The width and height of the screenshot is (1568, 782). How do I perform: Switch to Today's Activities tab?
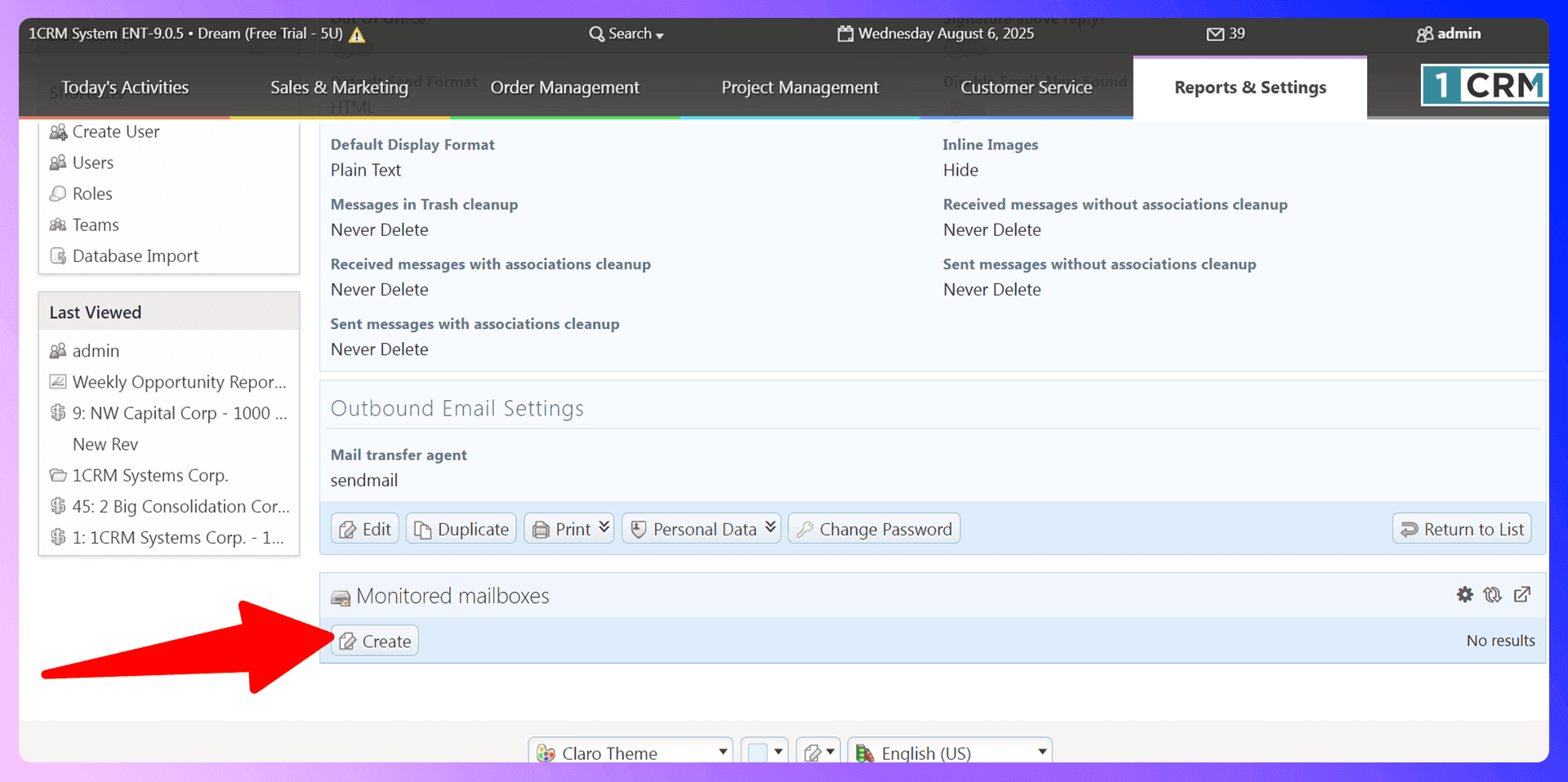125,87
